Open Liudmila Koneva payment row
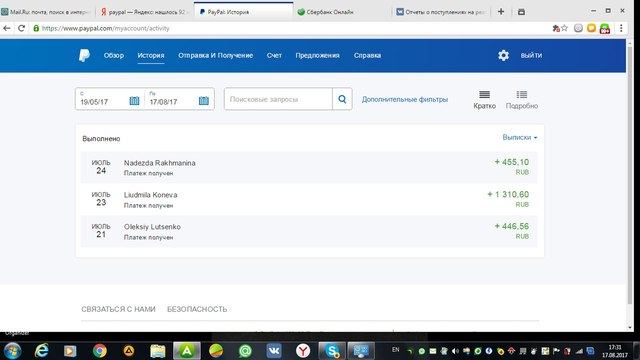Image resolution: width=640 pixels, height=360 pixels. (309, 200)
